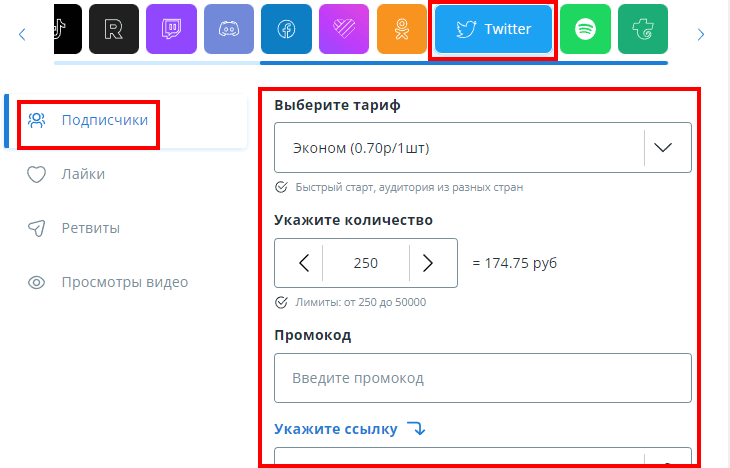730x468 pixels.
Task: Click the checkmark icon beside Быстрый старт
Action: point(281,187)
